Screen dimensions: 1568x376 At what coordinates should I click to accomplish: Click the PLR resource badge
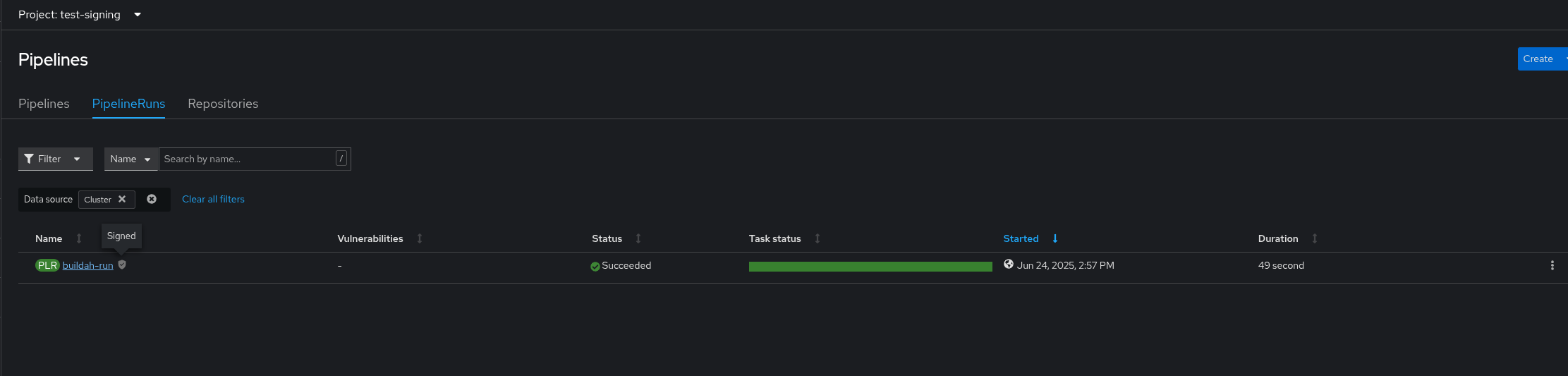(x=47, y=265)
